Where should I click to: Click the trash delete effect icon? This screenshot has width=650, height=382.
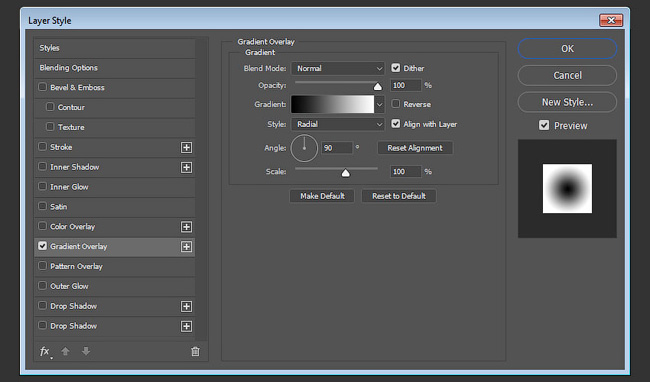pyautogui.click(x=195, y=351)
